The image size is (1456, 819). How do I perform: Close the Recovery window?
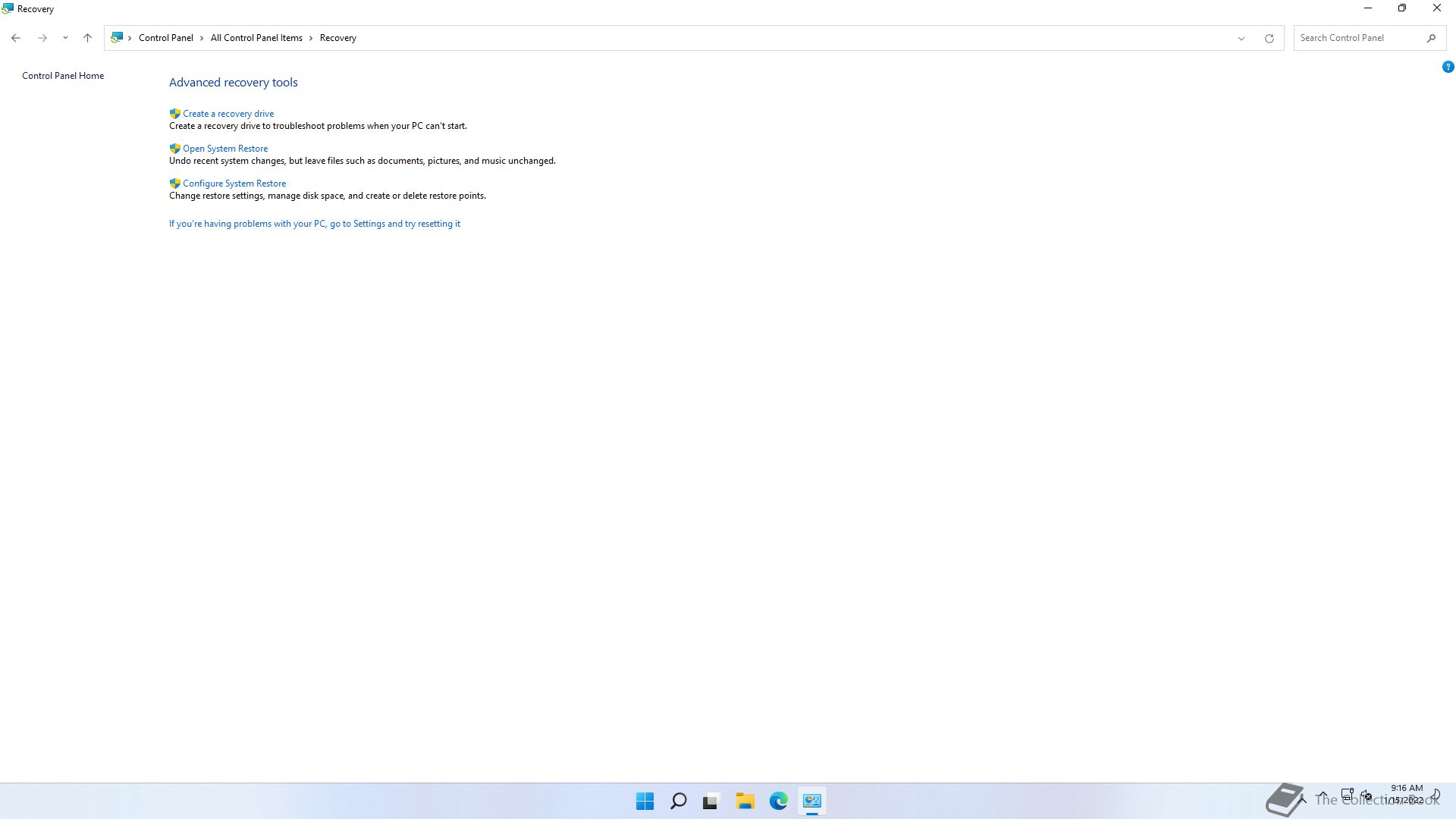click(1437, 8)
